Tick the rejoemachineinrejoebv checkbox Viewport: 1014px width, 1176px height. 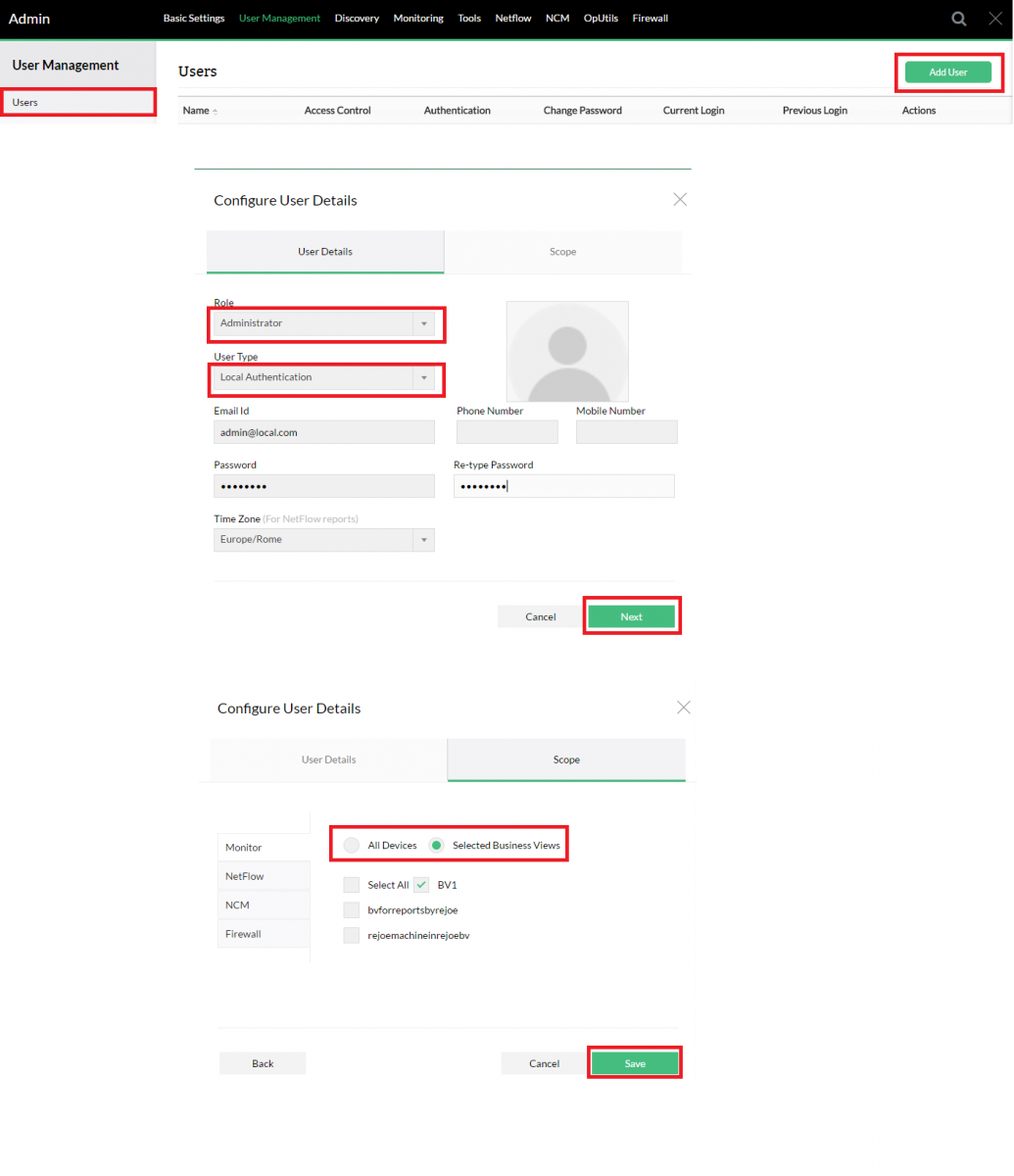click(x=352, y=936)
